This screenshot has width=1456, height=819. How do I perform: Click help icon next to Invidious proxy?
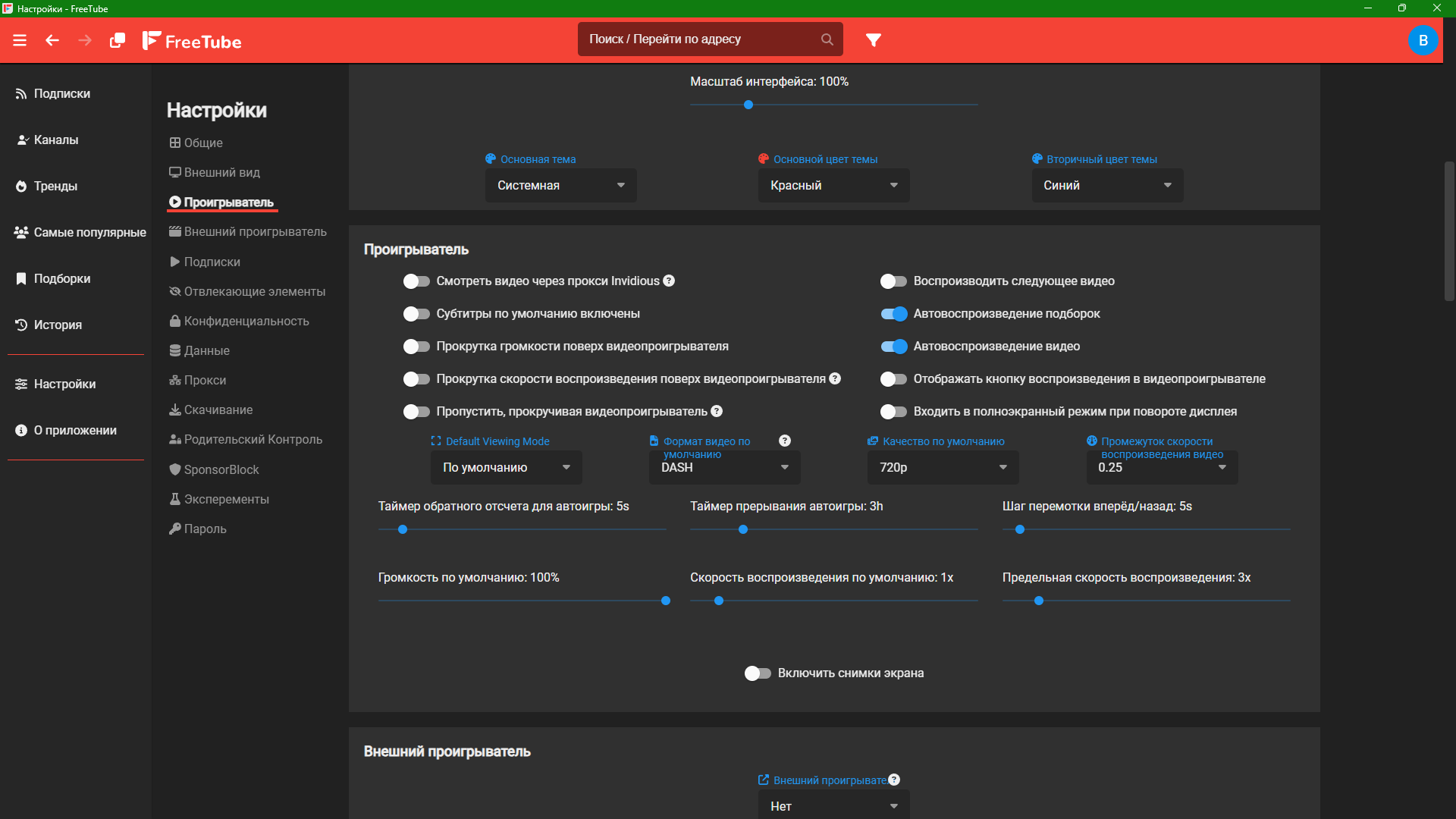669,281
